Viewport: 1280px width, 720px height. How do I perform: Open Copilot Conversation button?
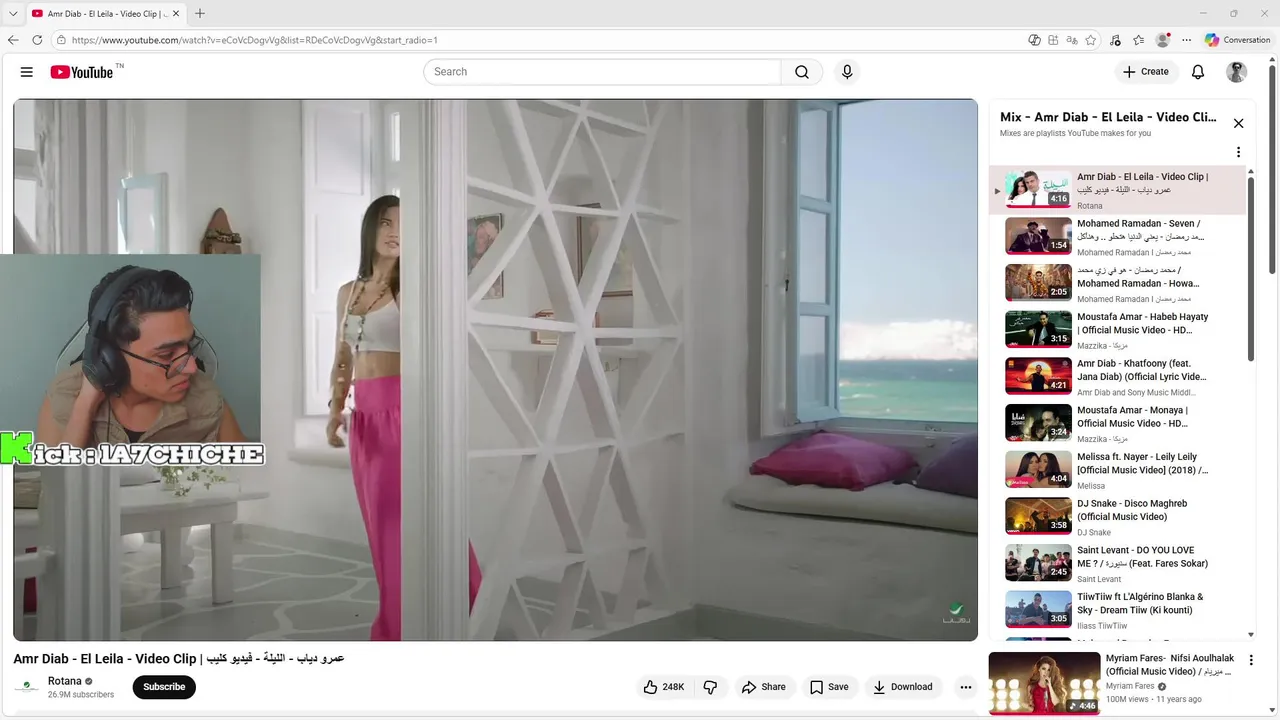point(1237,40)
